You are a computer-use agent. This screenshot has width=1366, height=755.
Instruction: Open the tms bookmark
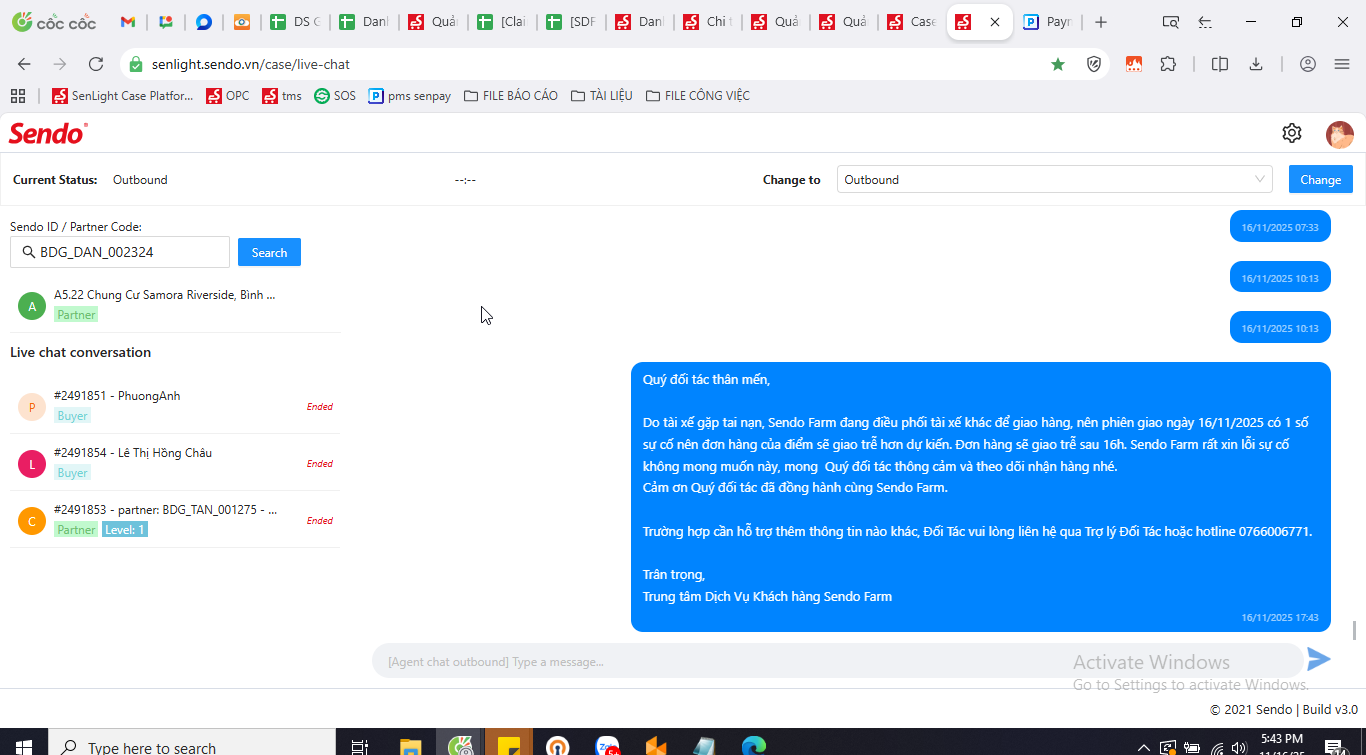282,96
